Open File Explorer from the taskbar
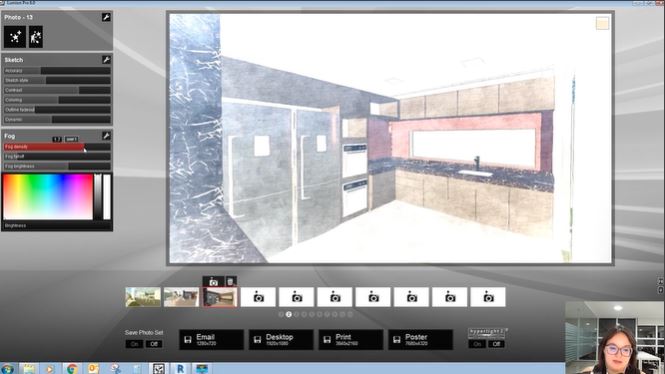This screenshot has height=374, width=665. coord(29,368)
